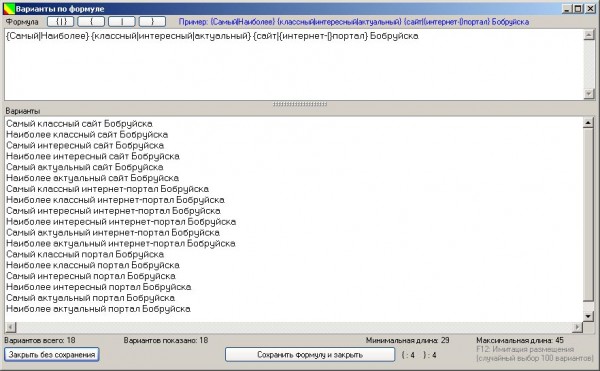Click the 'Вариантов показано: 18' status label
This screenshot has height=371, width=600.
[166, 340]
